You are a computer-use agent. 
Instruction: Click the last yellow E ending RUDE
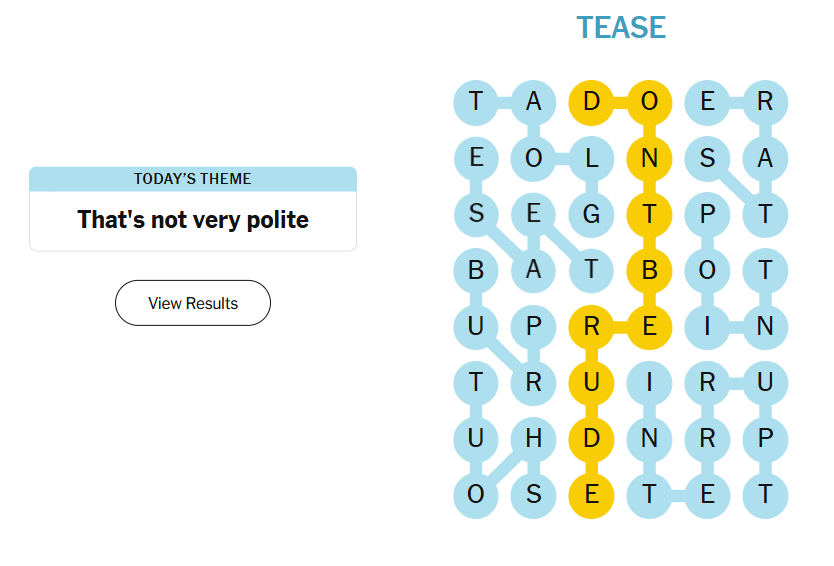click(x=591, y=494)
